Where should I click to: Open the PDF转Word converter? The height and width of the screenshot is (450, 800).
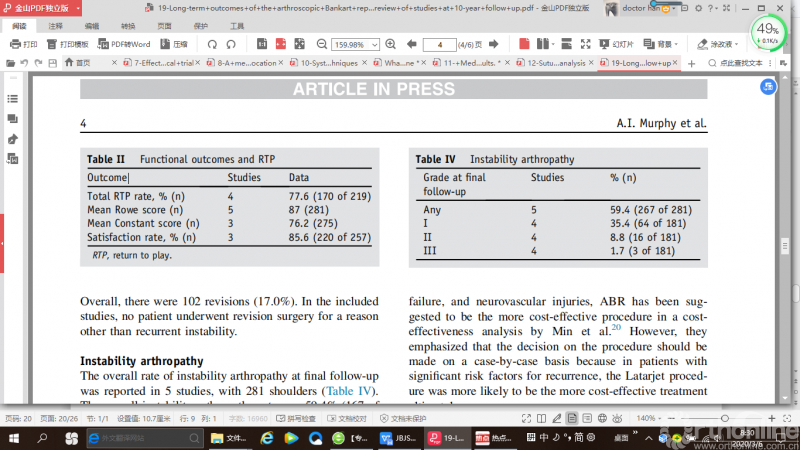pyautogui.click(x=124, y=45)
